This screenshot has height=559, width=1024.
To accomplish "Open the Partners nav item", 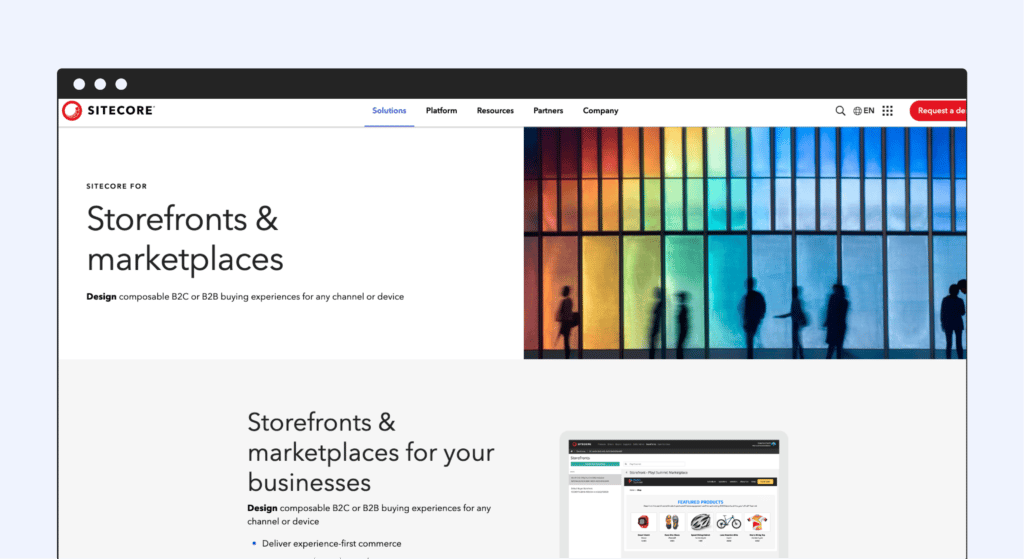I will (x=548, y=111).
